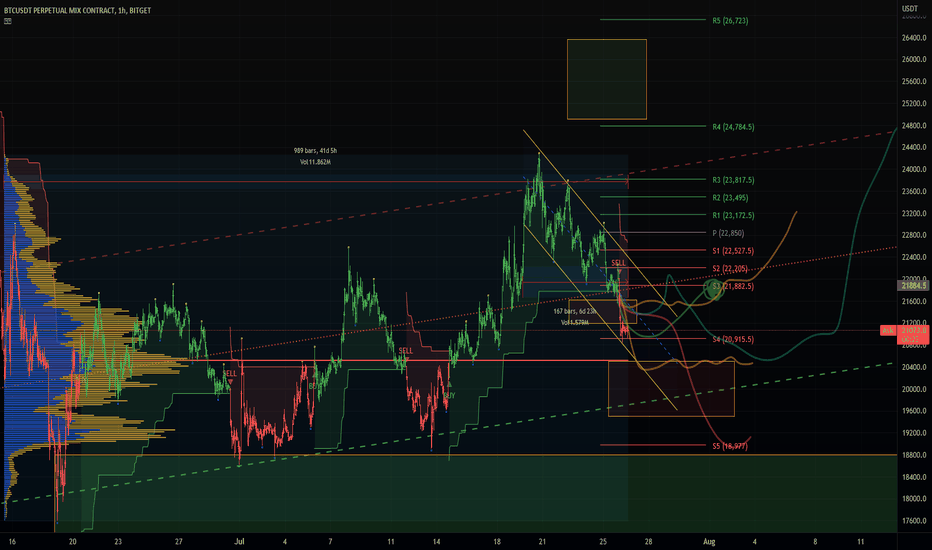Click the green circle marker on the S3 line
This screenshot has height=550, width=932.
[x=715, y=290]
